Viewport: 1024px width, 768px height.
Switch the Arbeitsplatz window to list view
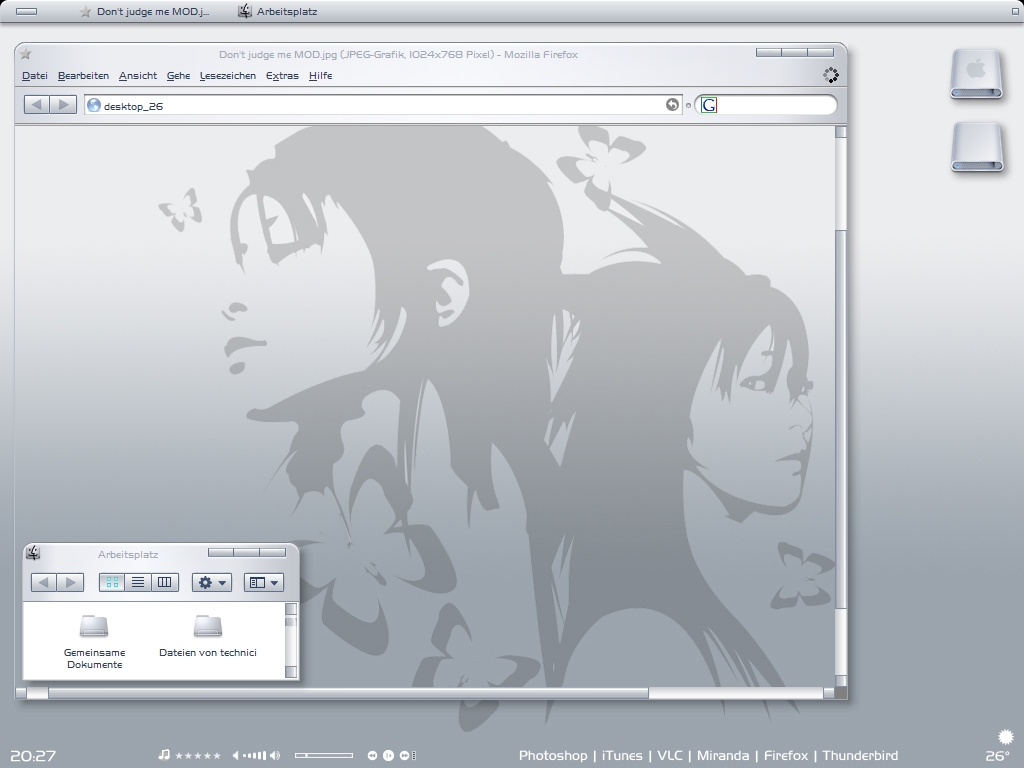click(138, 582)
